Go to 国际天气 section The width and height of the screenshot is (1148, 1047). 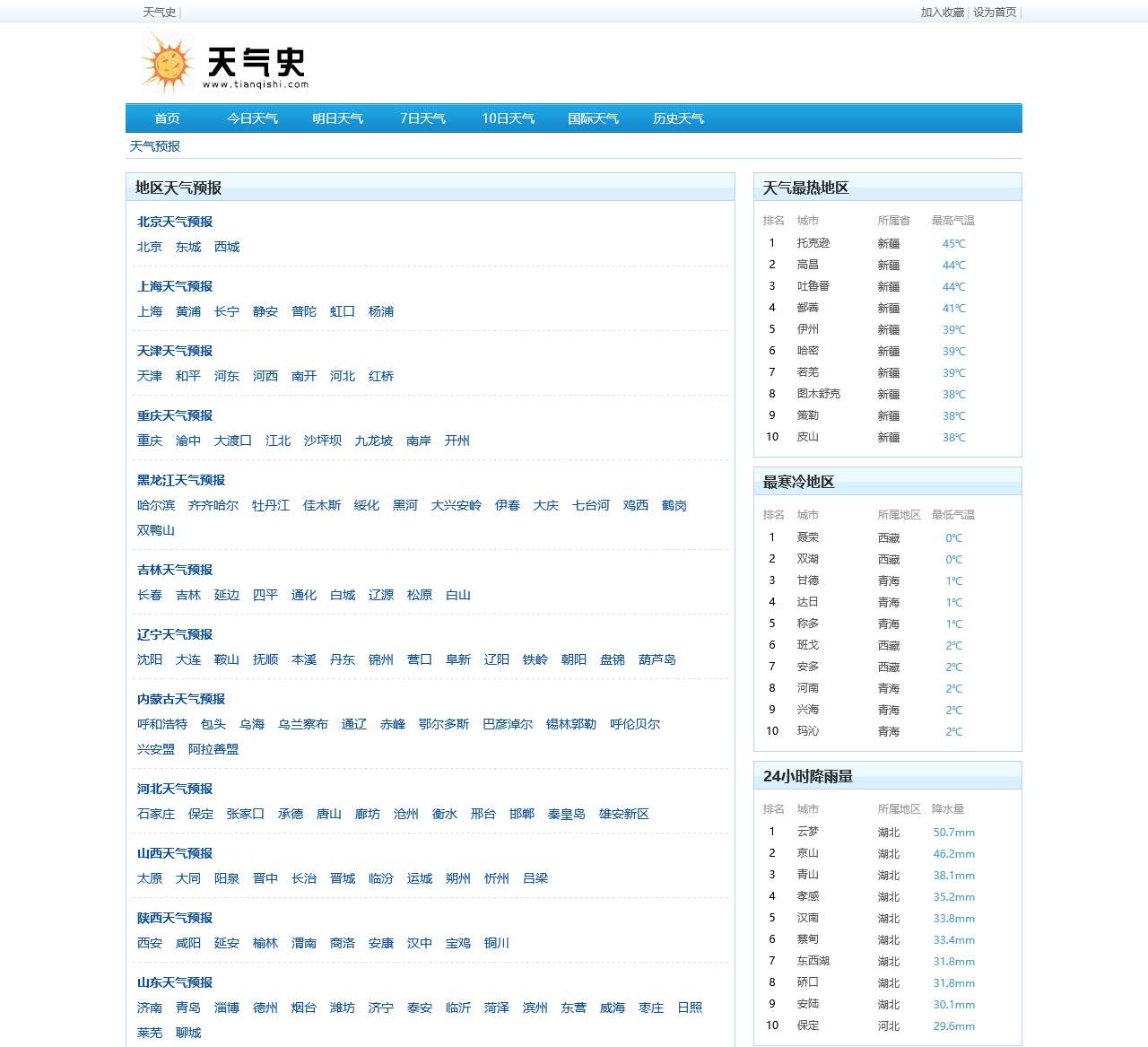point(593,118)
